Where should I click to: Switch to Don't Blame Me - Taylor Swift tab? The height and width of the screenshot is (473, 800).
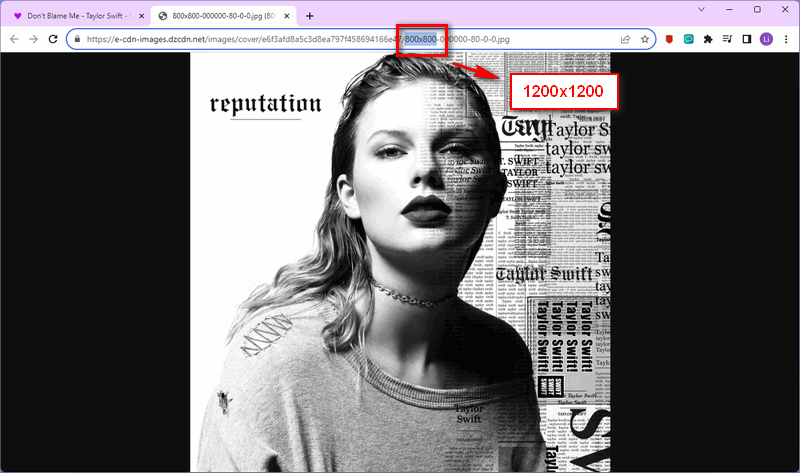tap(80, 16)
